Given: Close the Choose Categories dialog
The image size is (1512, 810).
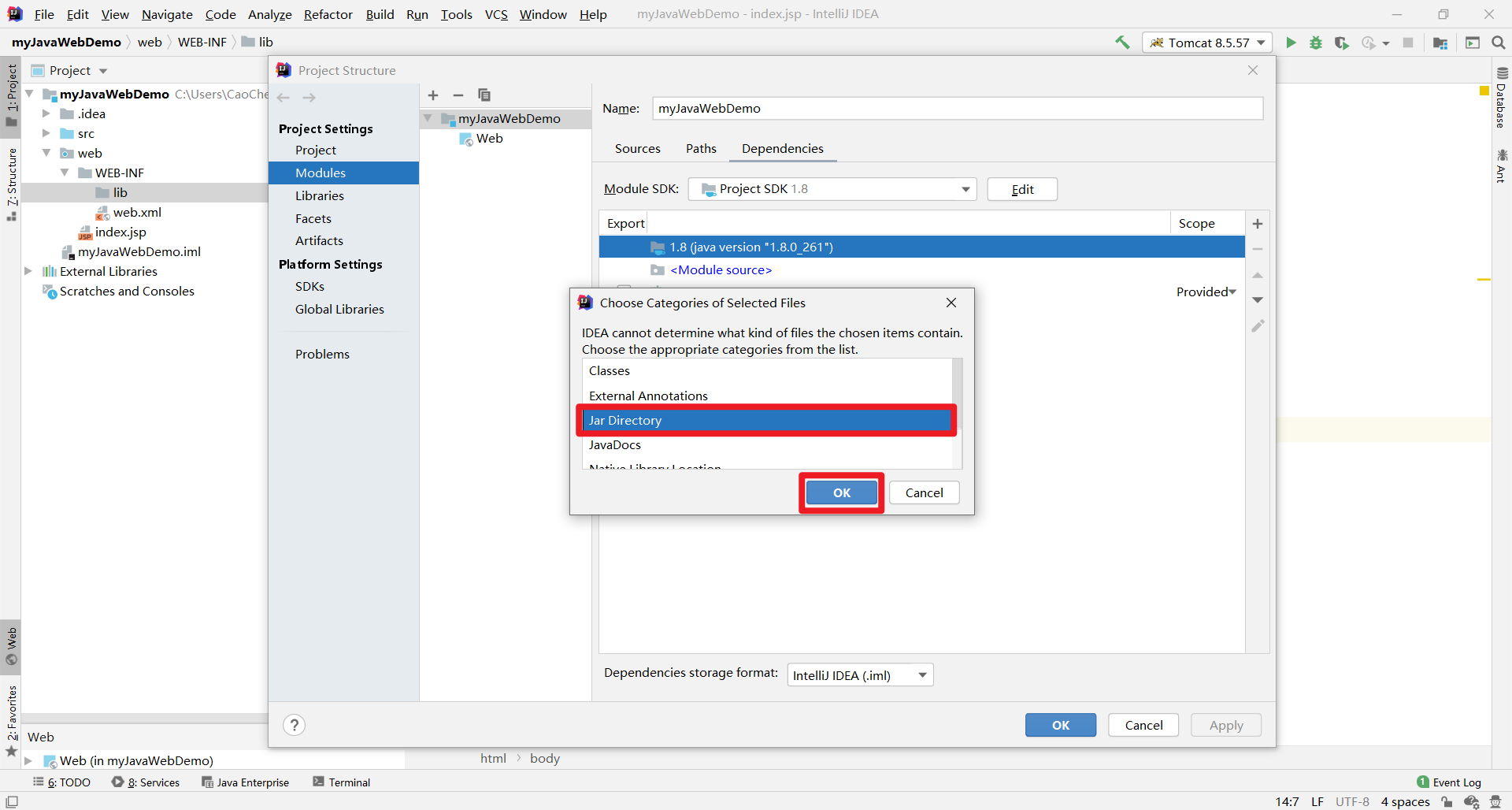Looking at the screenshot, I should pos(951,303).
